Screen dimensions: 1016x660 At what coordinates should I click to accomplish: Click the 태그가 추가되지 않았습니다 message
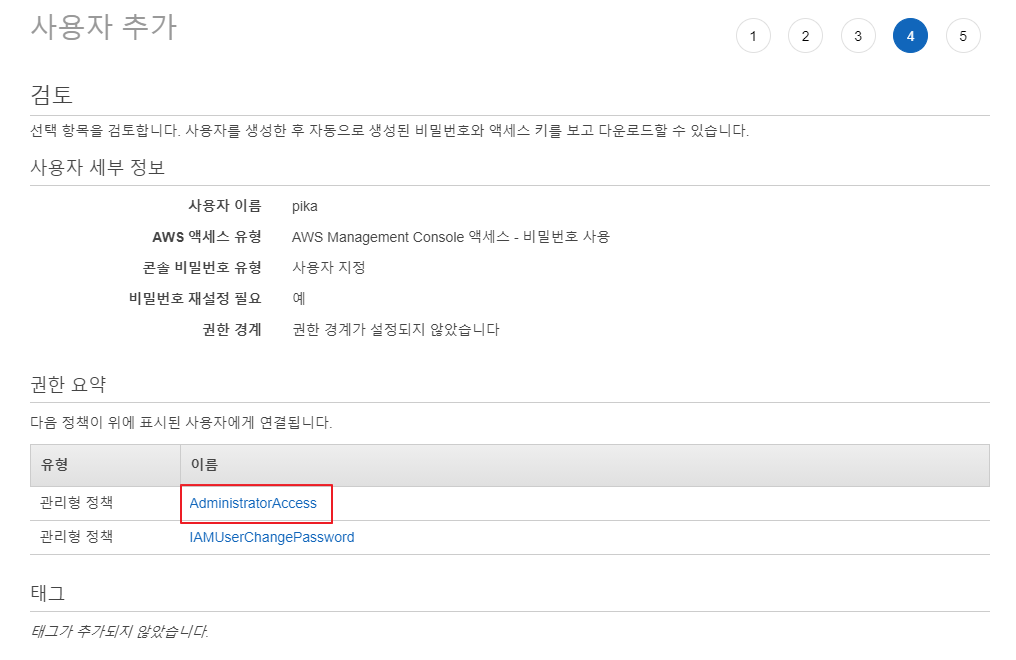pos(119,631)
